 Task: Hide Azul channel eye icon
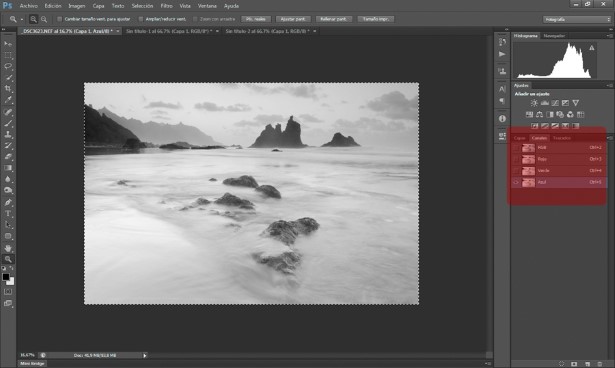point(516,182)
